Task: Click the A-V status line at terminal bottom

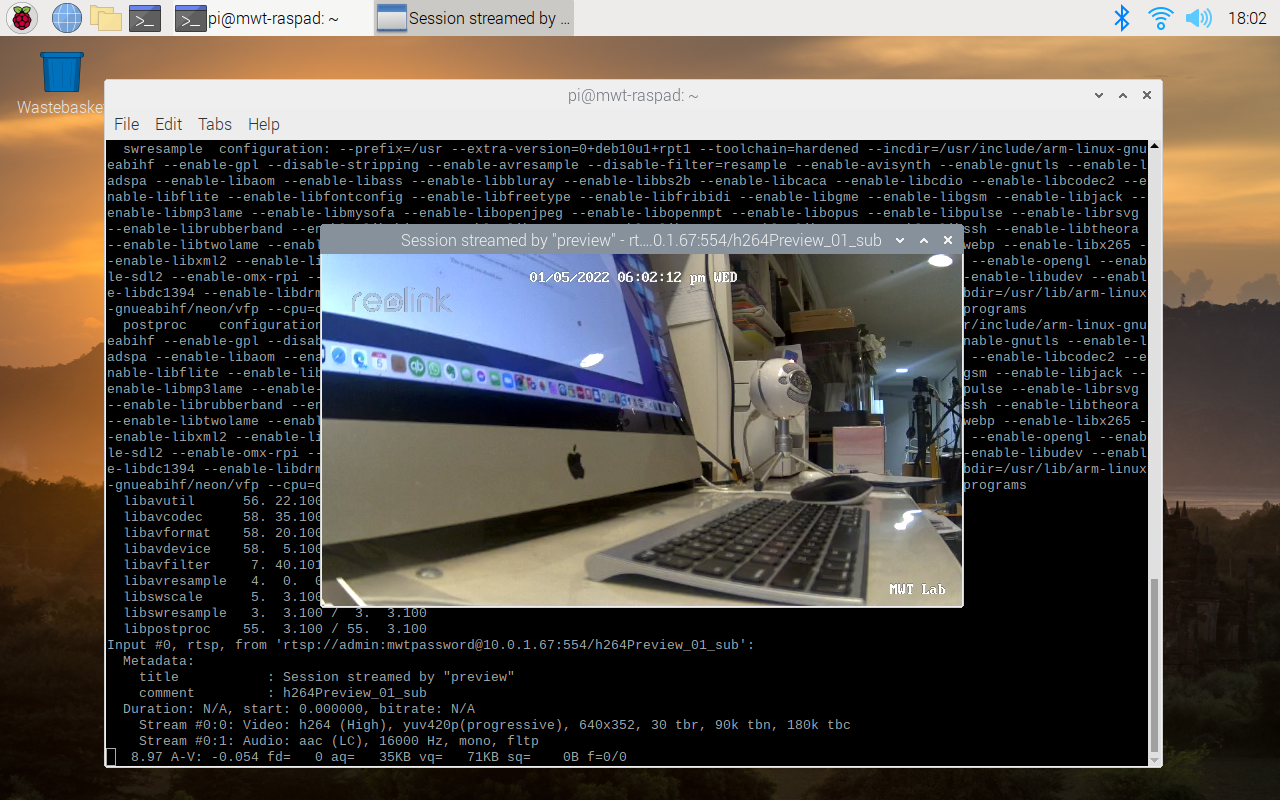Action: [x=367, y=757]
